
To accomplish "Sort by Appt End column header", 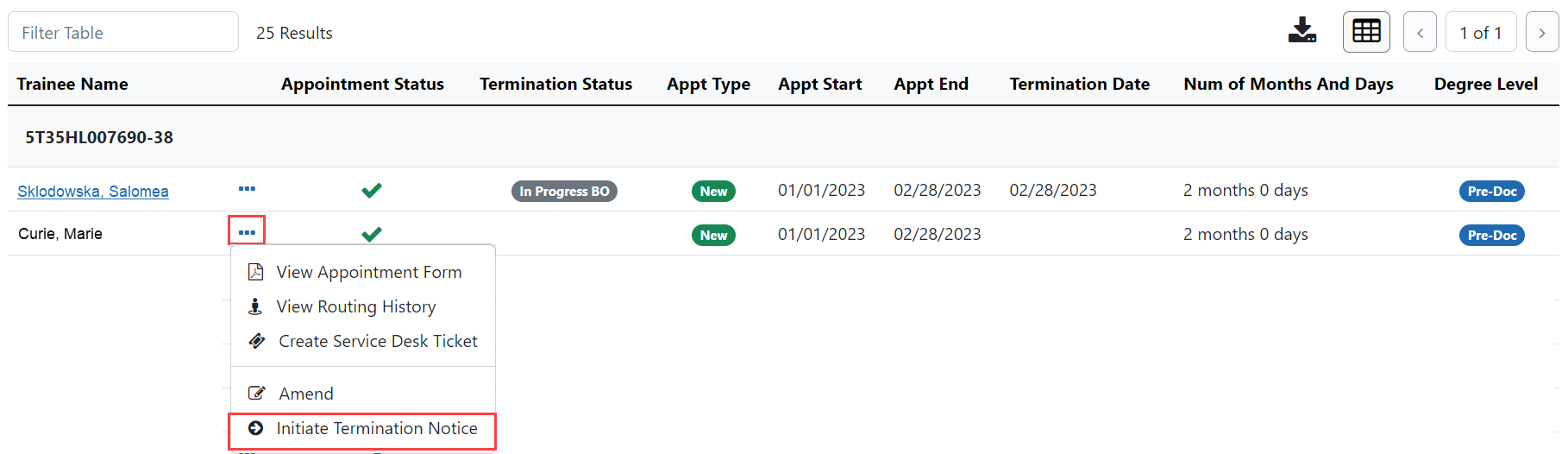I will point(931,84).
